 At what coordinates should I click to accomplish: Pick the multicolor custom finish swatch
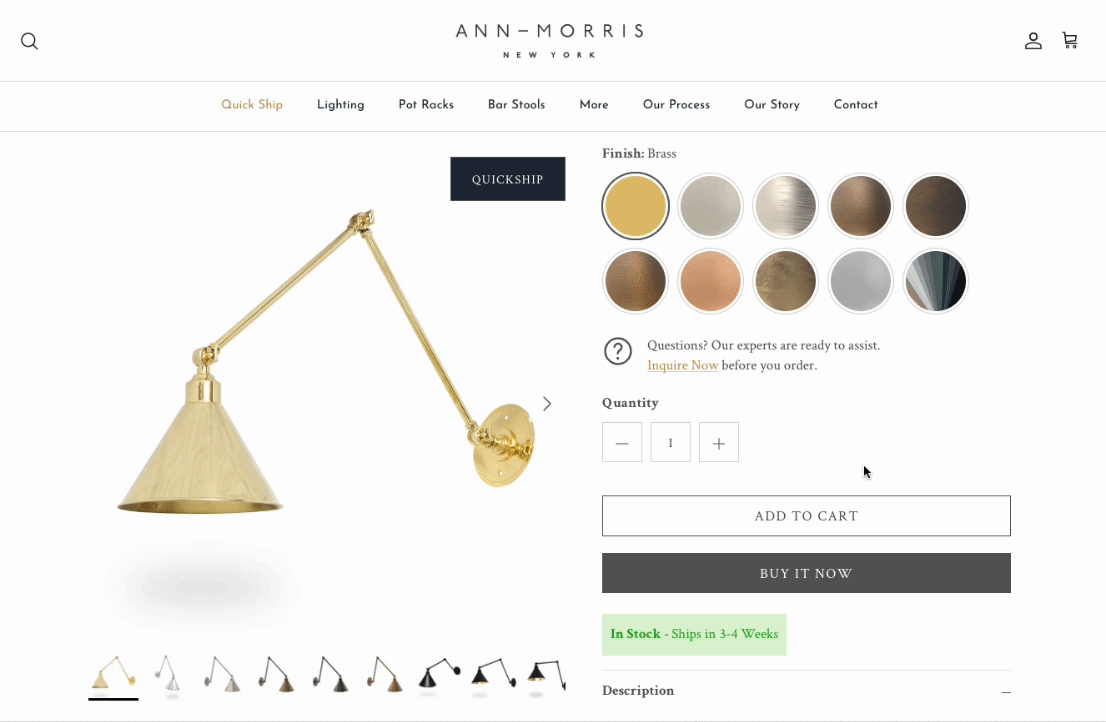(935, 281)
